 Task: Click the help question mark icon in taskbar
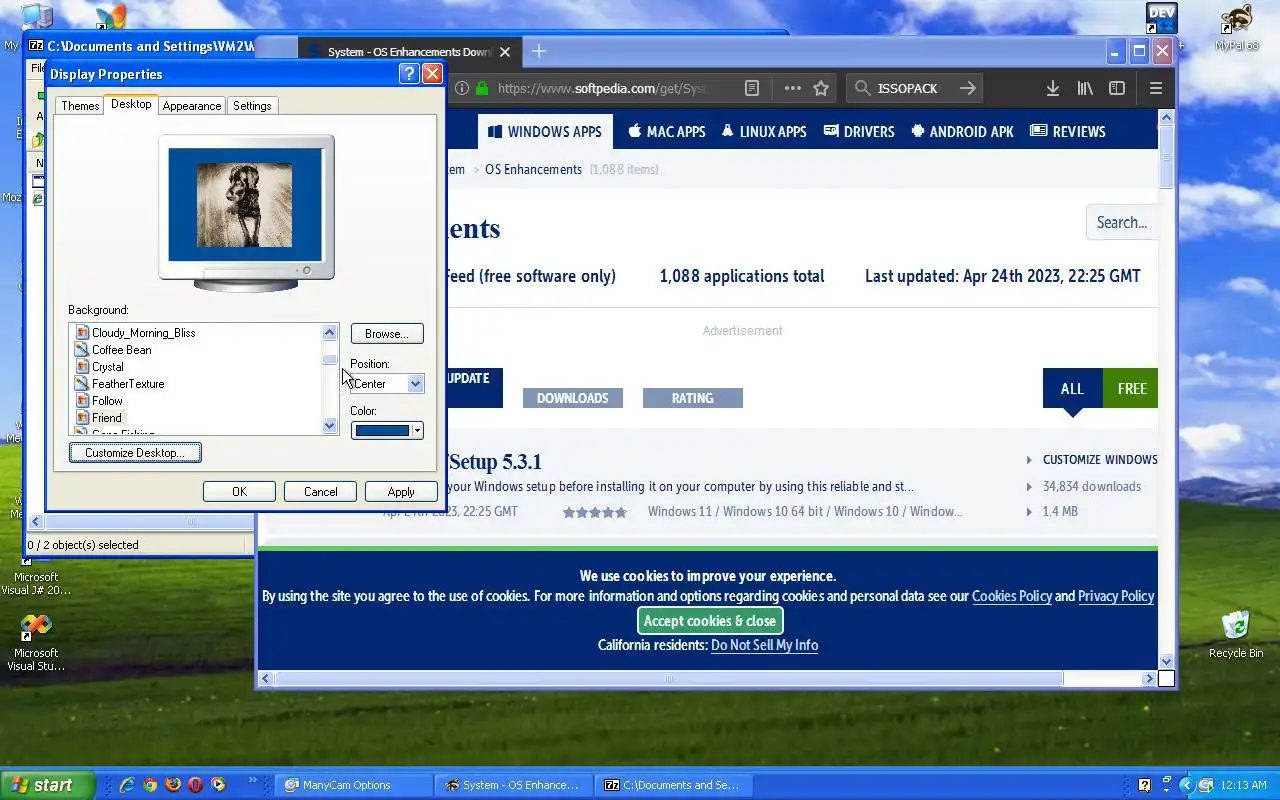[1145, 785]
